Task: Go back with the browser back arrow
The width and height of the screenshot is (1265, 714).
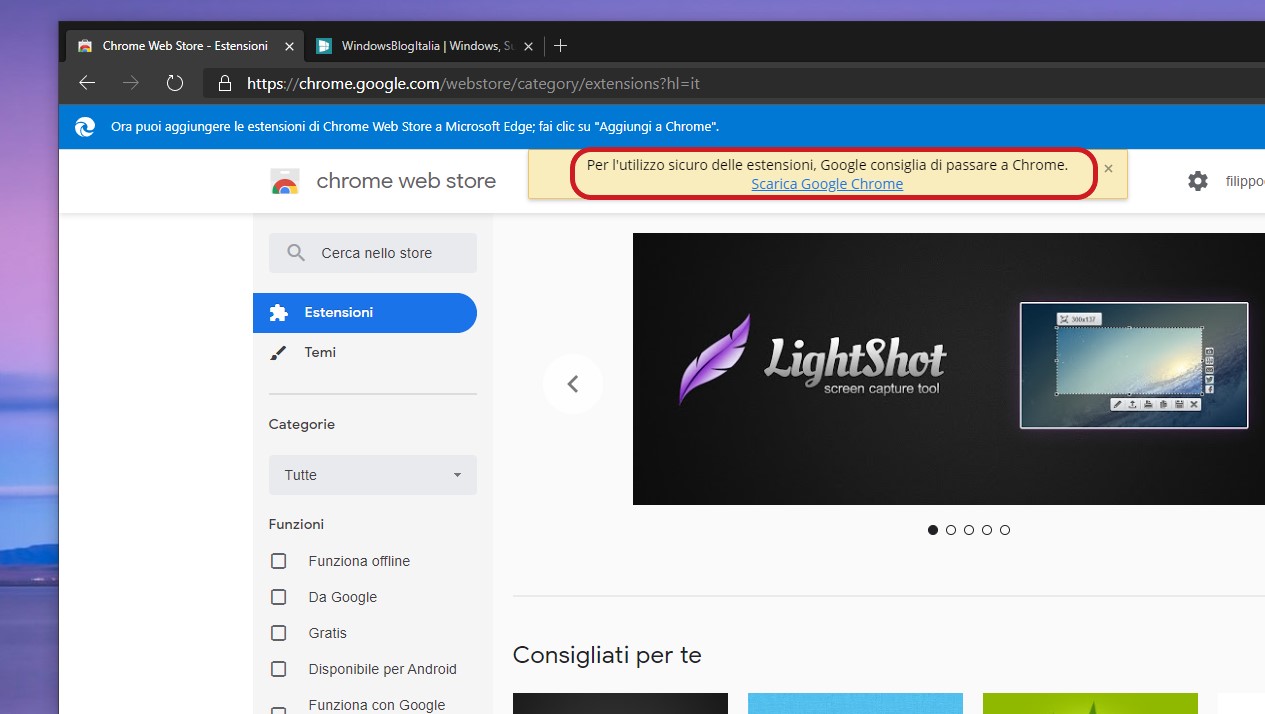Action: pos(87,83)
